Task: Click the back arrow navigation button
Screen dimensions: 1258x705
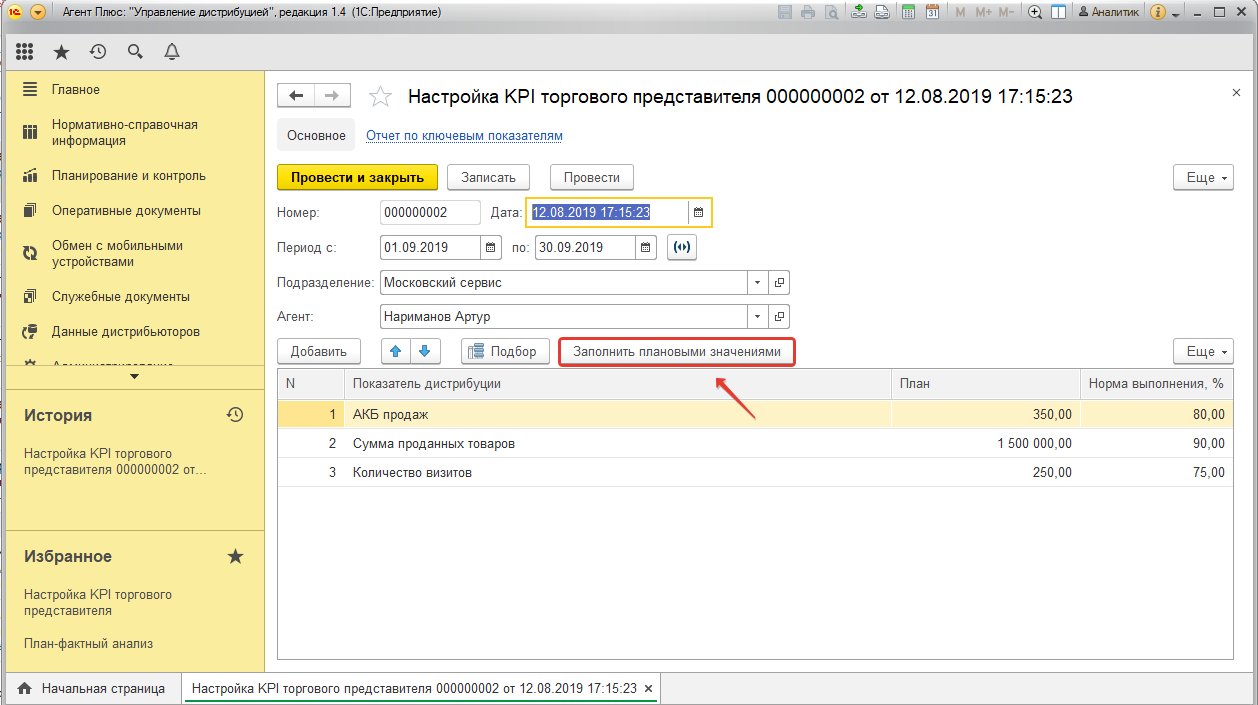Action: (295, 96)
